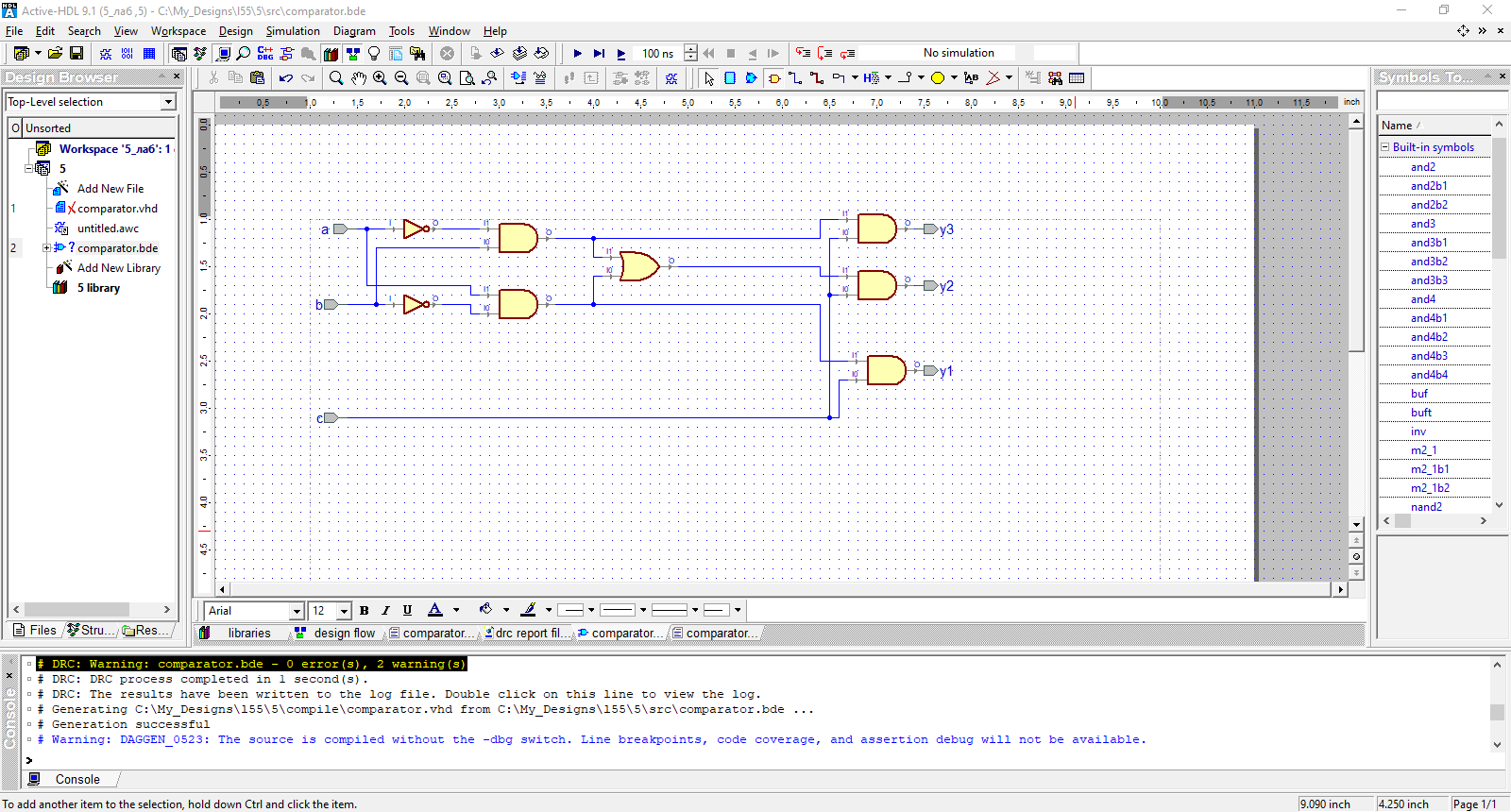Viewport: 1511px width, 812px height.
Task: Select the yellow symbol gate tool
Action: tap(773, 78)
